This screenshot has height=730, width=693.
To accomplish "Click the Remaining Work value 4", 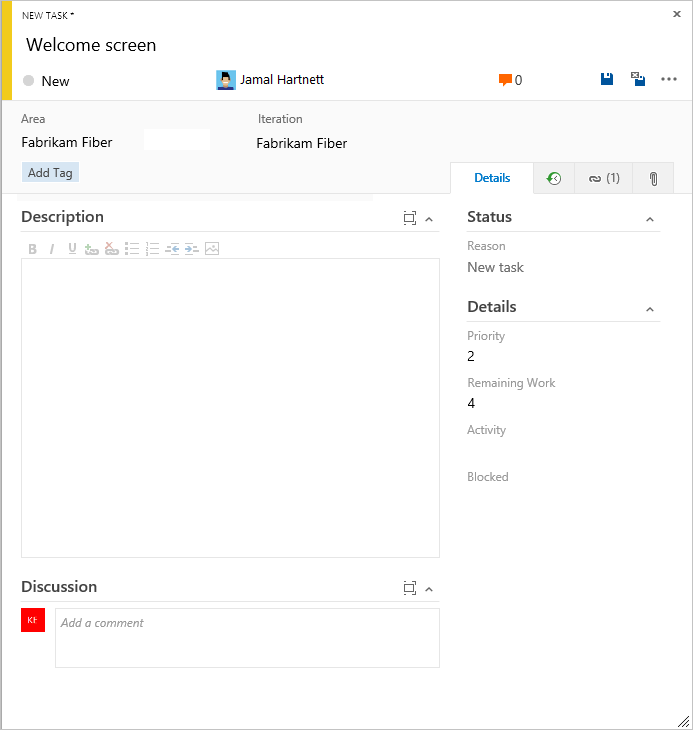I will coord(471,403).
